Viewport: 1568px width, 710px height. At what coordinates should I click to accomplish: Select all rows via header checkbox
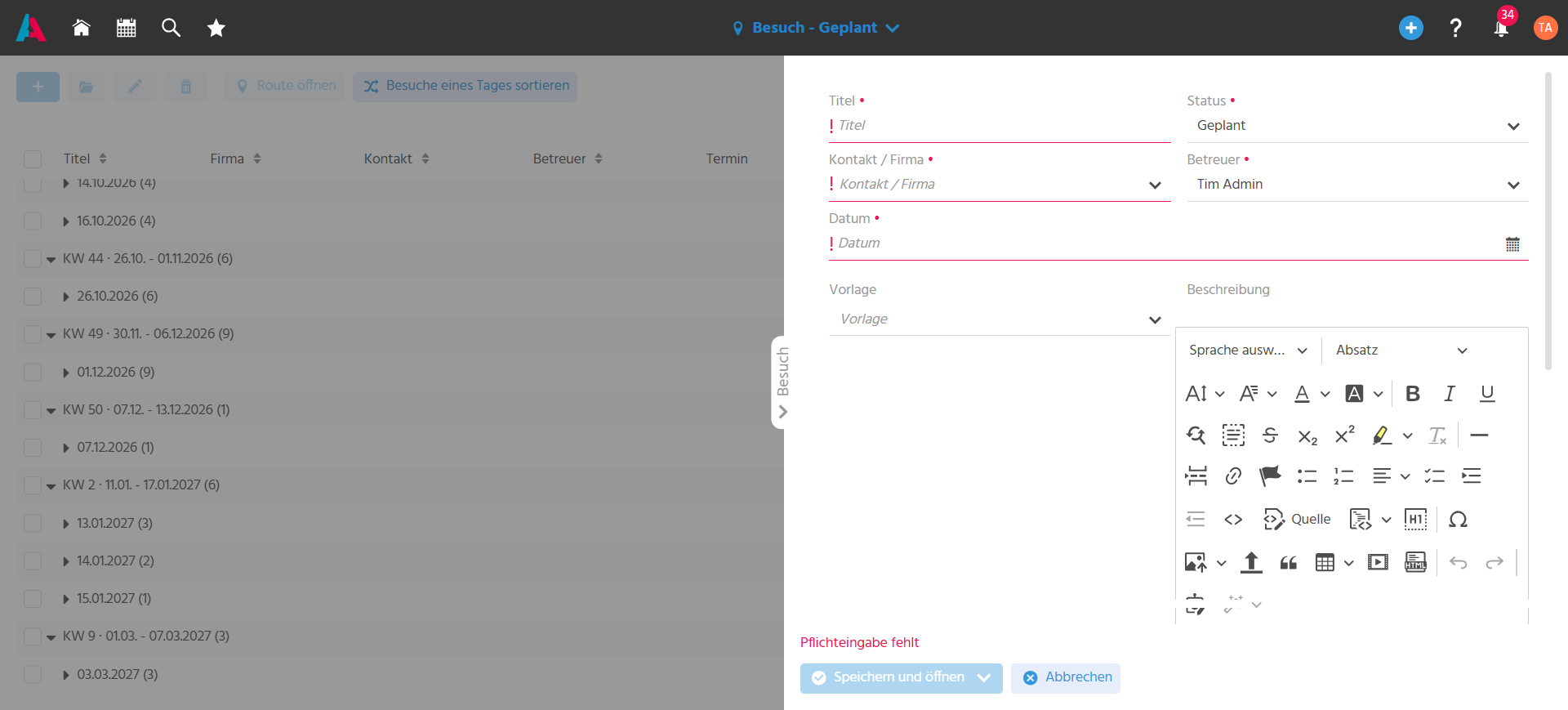pos(33,159)
